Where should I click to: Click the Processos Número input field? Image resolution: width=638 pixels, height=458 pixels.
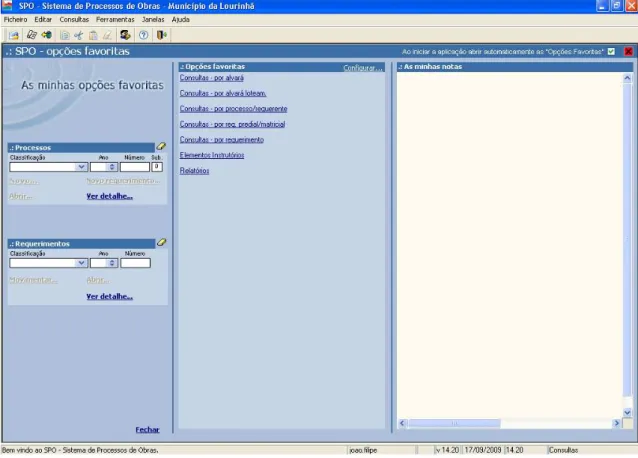coord(135,167)
